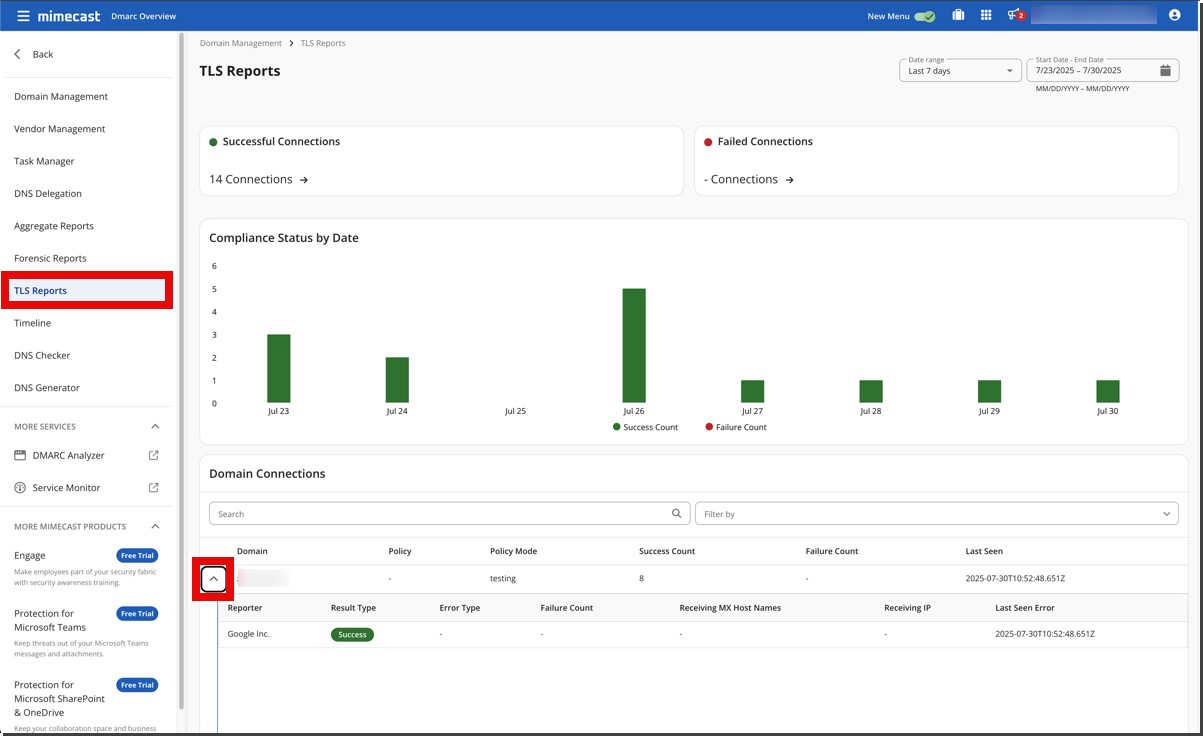This screenshot has width=1203, height=736.
Task: Click the Successful Connections arrow
Action: pos(304,180)
